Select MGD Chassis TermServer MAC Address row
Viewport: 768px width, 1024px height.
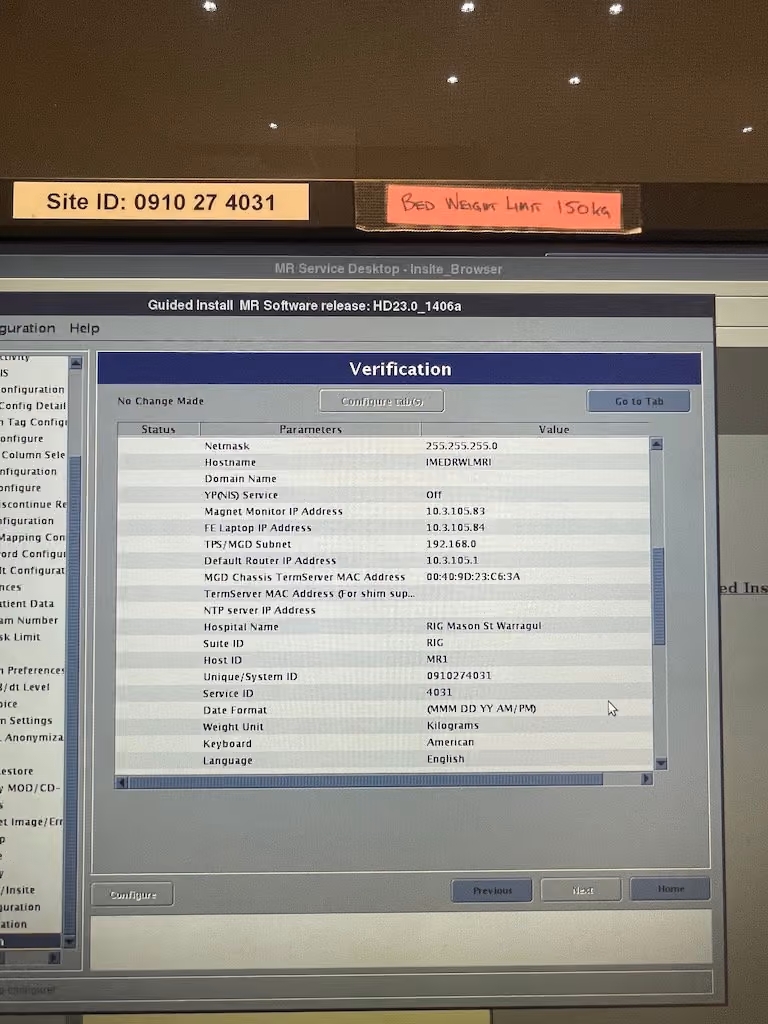384,577
